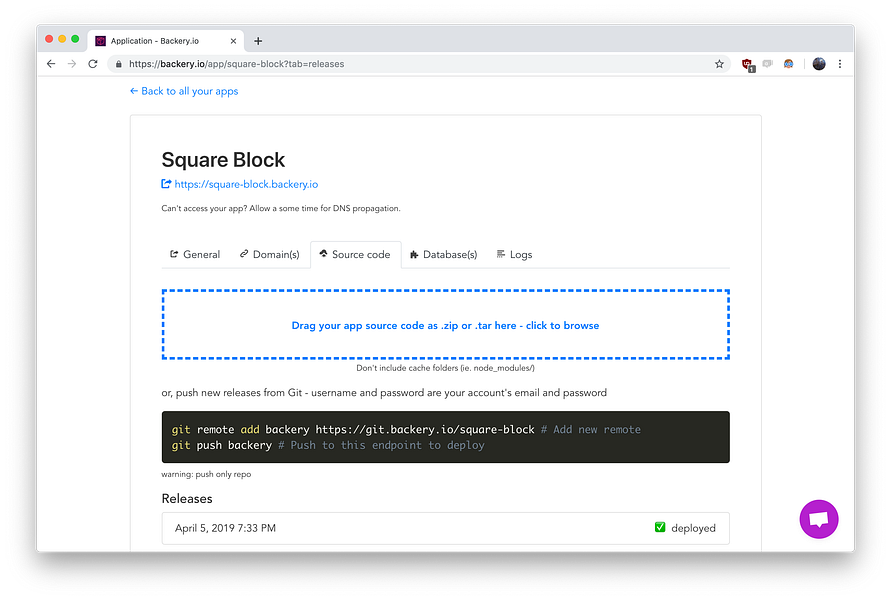The width and height of the screenshot is (891, 600).
Task: Click the 'warning: push only repo' note
Action: point(206,474)
